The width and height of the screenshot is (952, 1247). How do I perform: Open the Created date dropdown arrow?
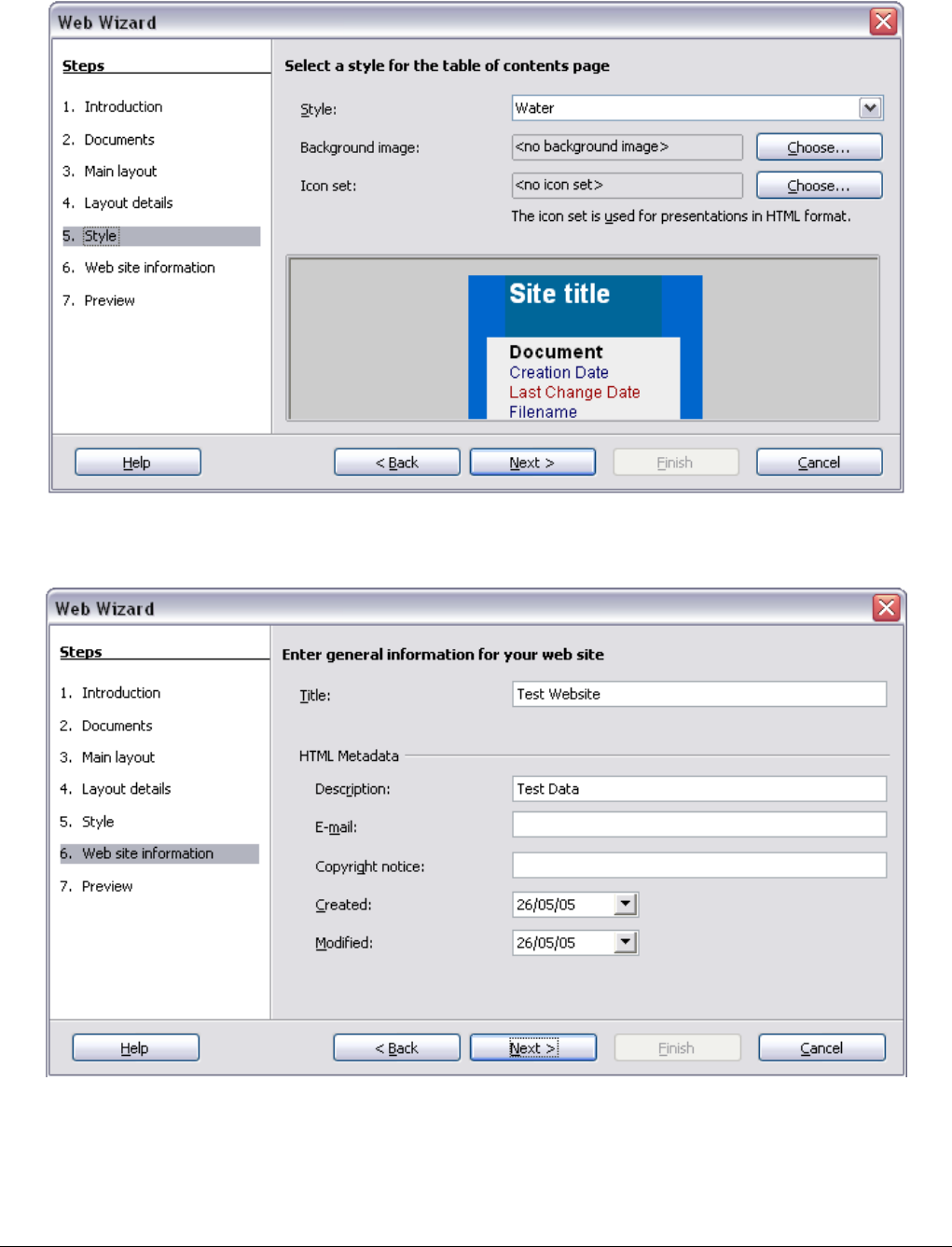tap(627, 904)
